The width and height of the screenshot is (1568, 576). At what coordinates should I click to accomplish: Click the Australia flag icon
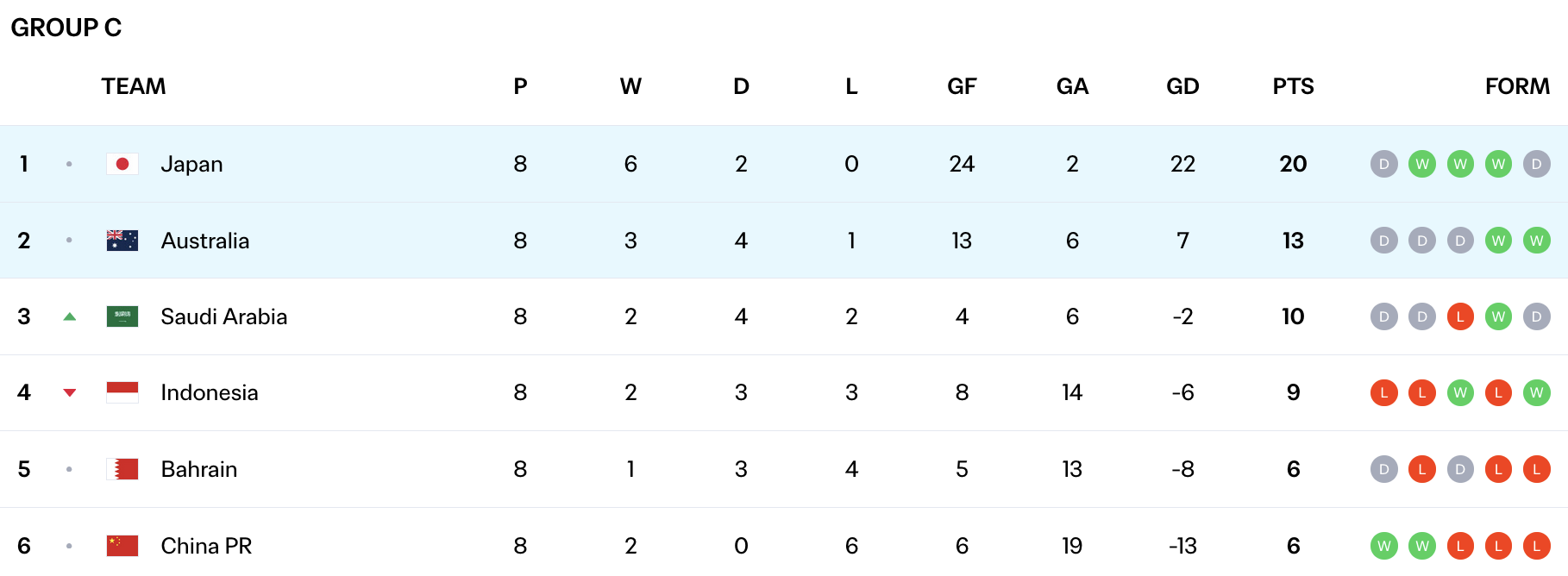pyautogui.click(x=122, y=241)
